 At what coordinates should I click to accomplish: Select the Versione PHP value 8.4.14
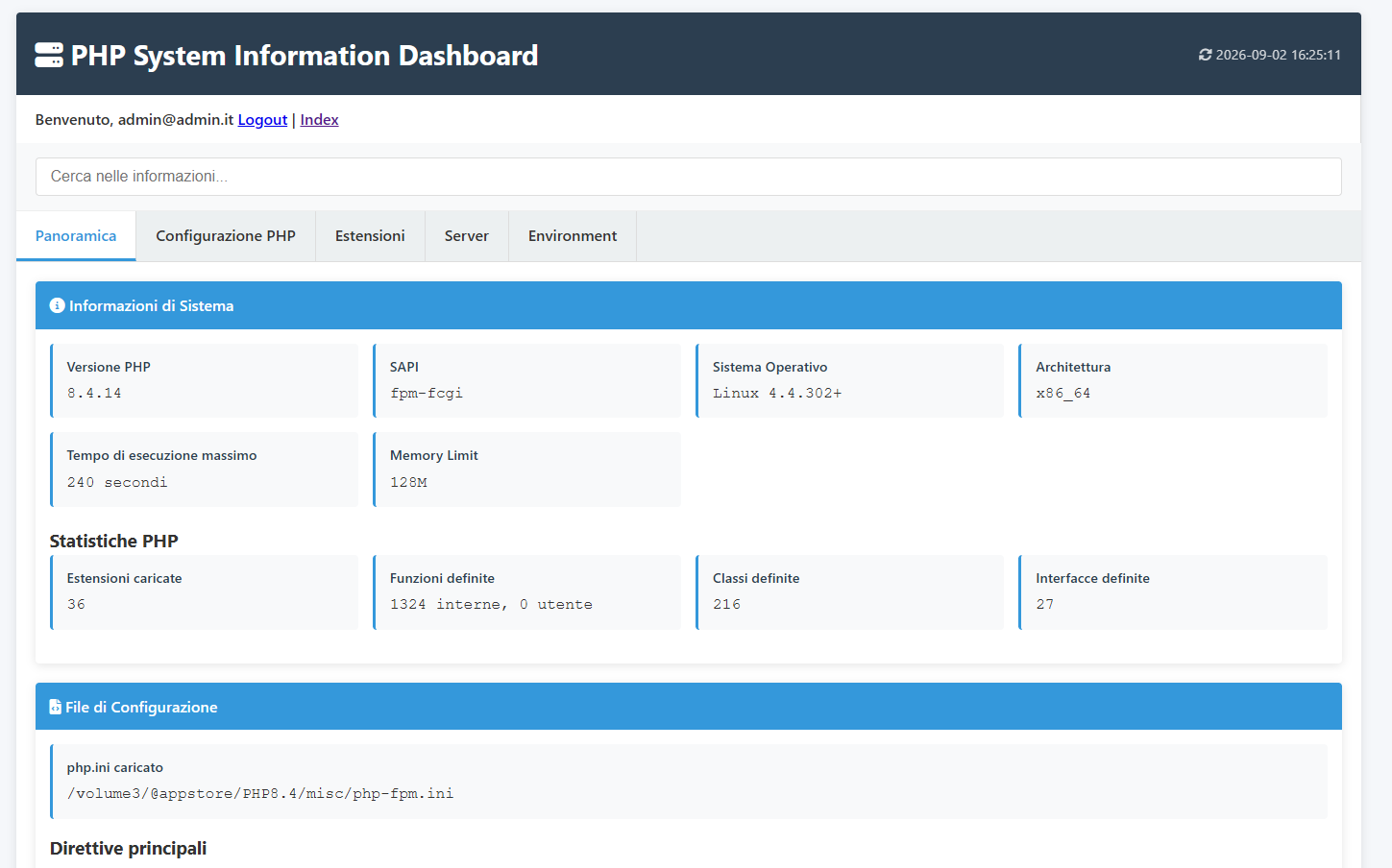[94, 394]
